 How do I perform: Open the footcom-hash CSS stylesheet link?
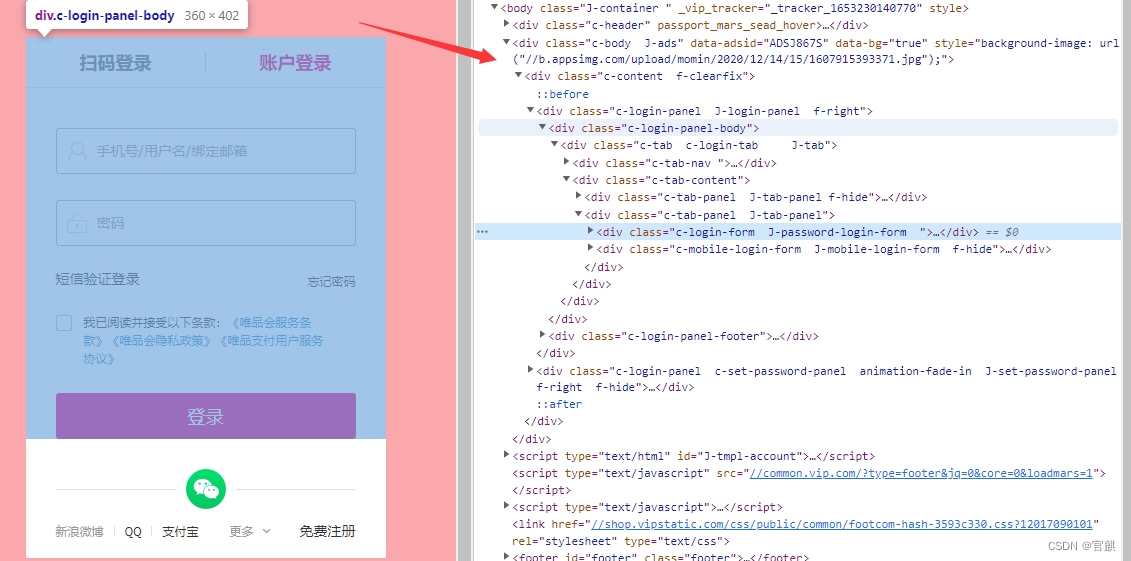click(842, 524)
